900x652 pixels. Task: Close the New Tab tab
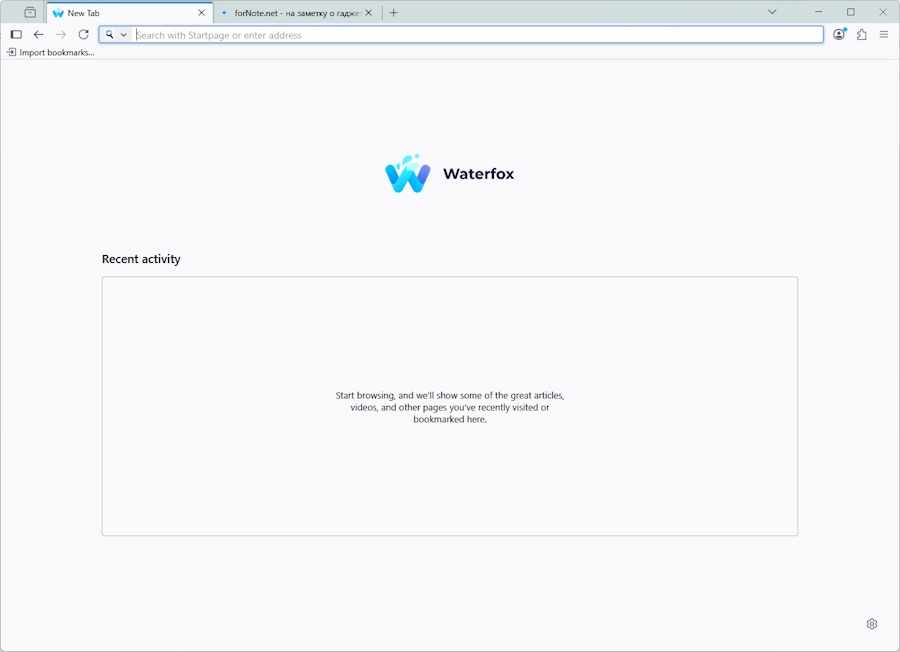(x=201, y=13)
